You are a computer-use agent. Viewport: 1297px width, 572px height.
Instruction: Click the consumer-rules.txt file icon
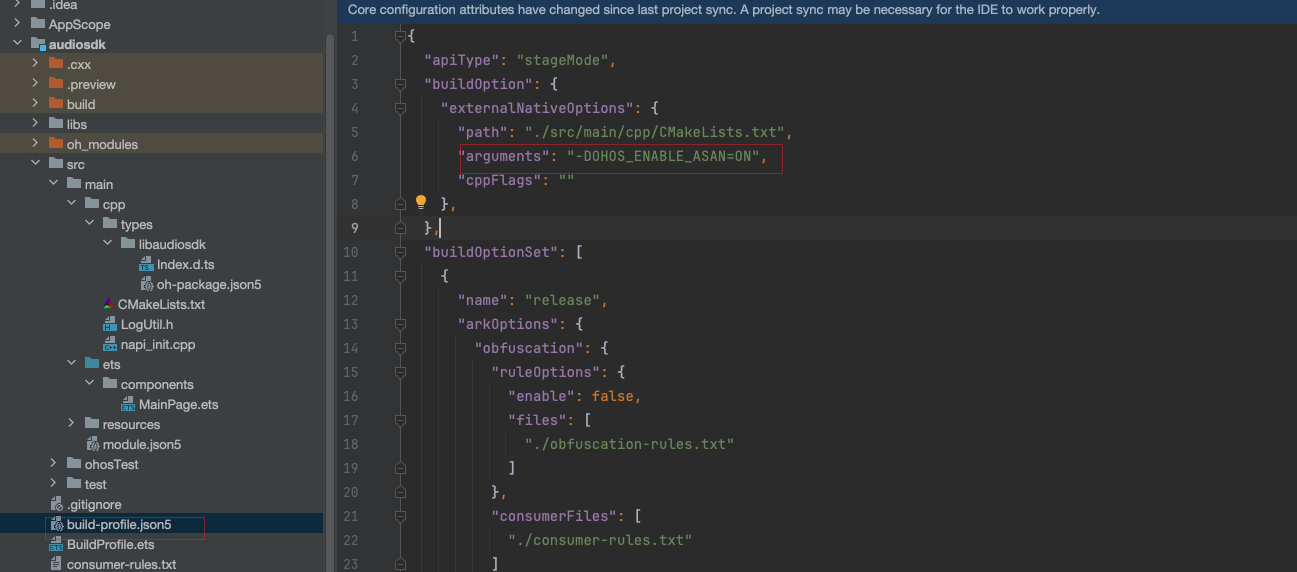point(56,564)
